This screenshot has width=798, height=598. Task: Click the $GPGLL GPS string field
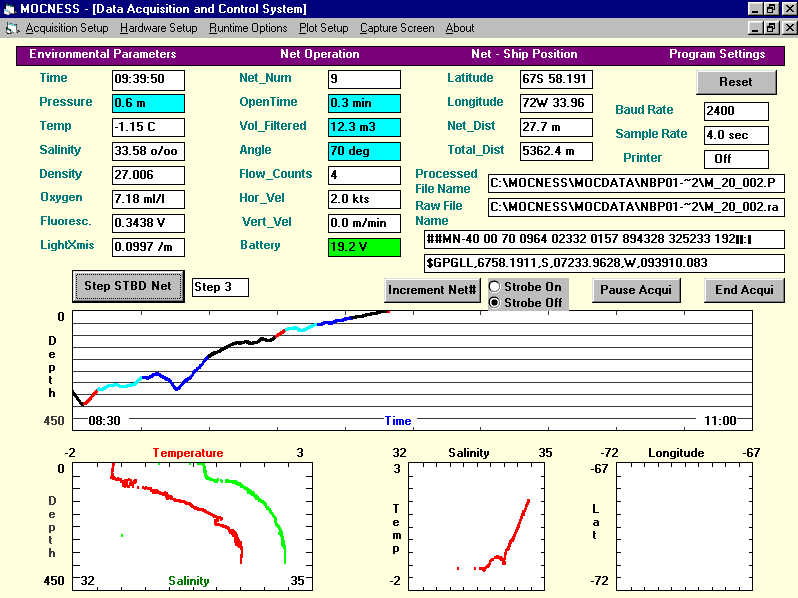pos(604,263)
